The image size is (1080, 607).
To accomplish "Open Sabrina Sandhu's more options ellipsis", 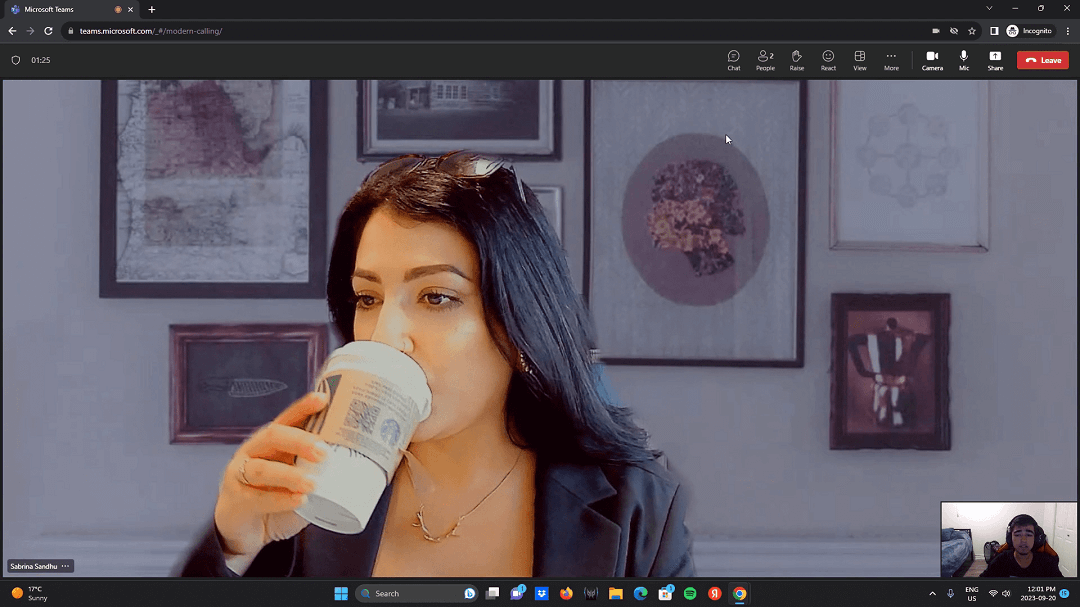I will coord(66,566).
